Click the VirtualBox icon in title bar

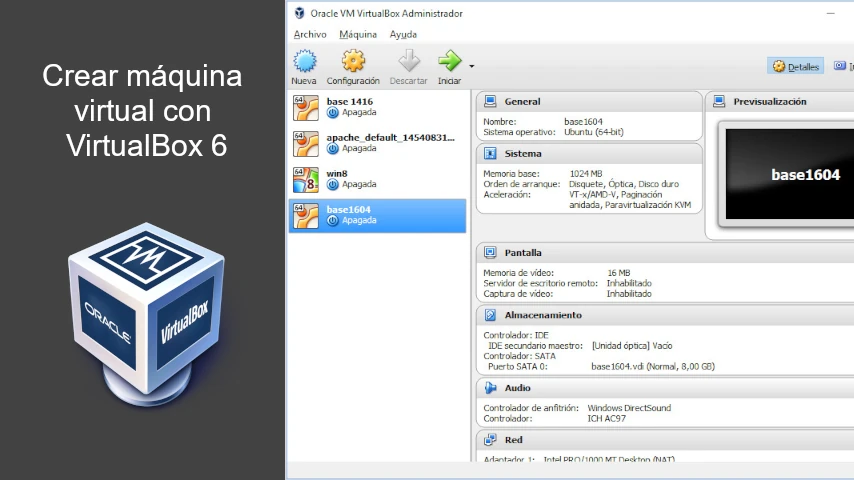pos(299,13)
